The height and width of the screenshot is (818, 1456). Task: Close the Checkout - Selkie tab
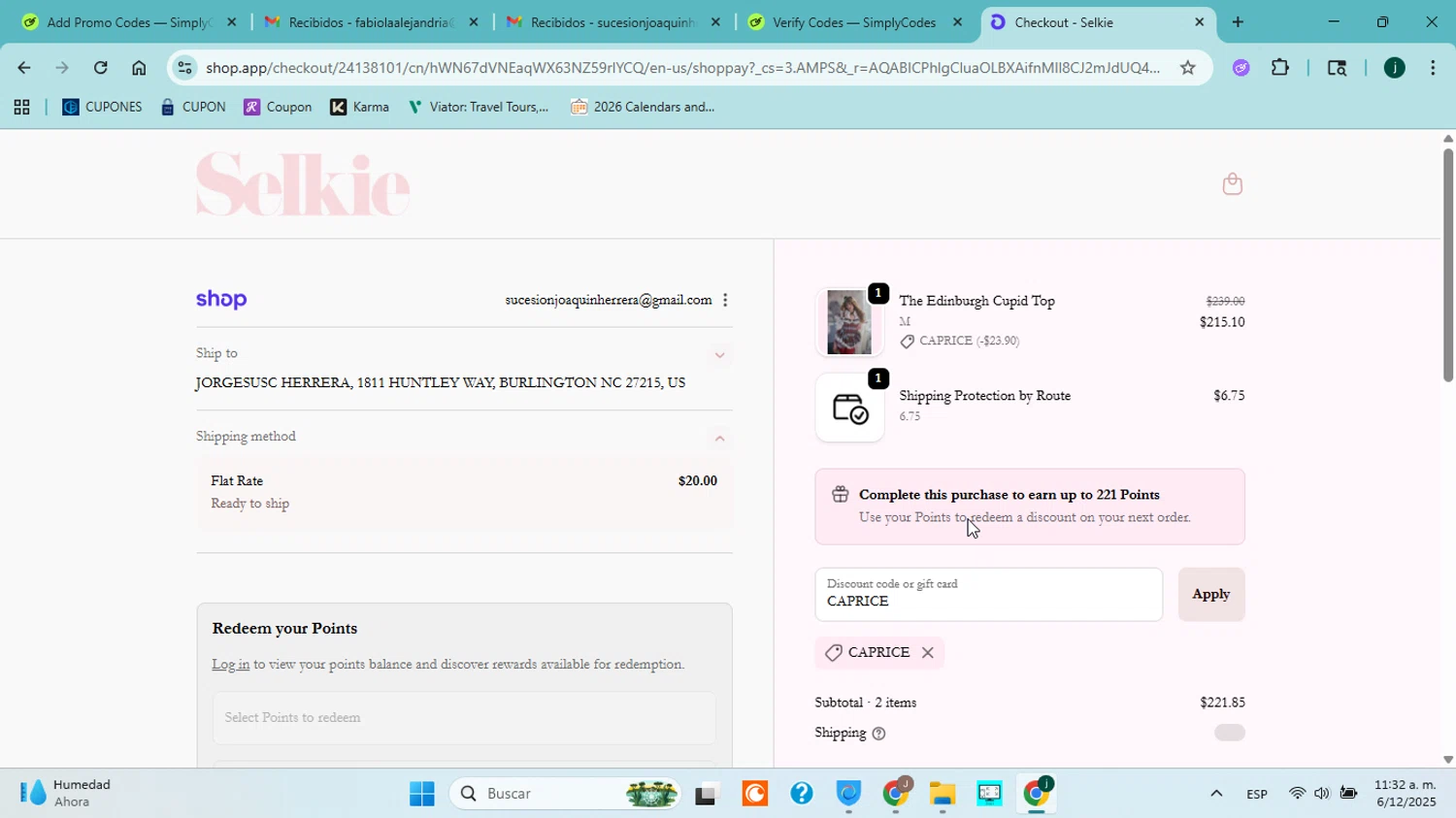[x=1199, y=22]
